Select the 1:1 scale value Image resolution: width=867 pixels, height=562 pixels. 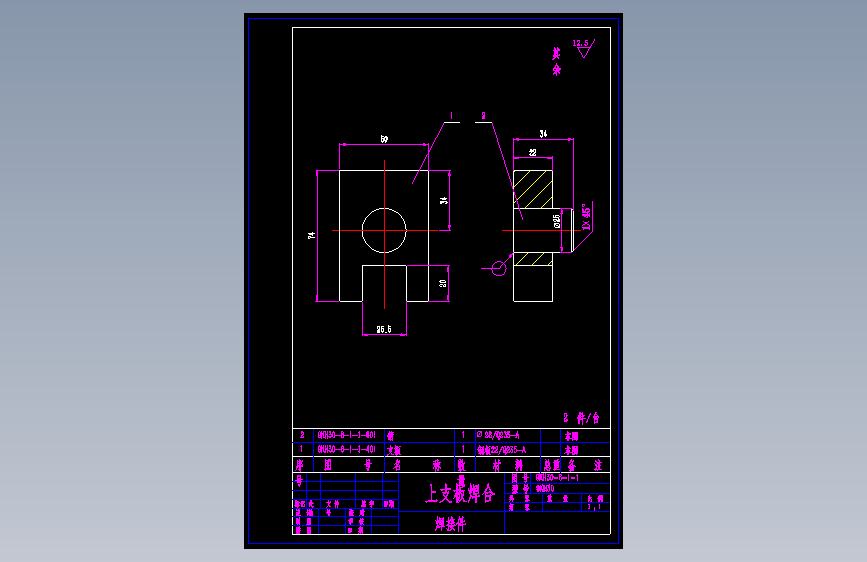click(x=594, y=507)
